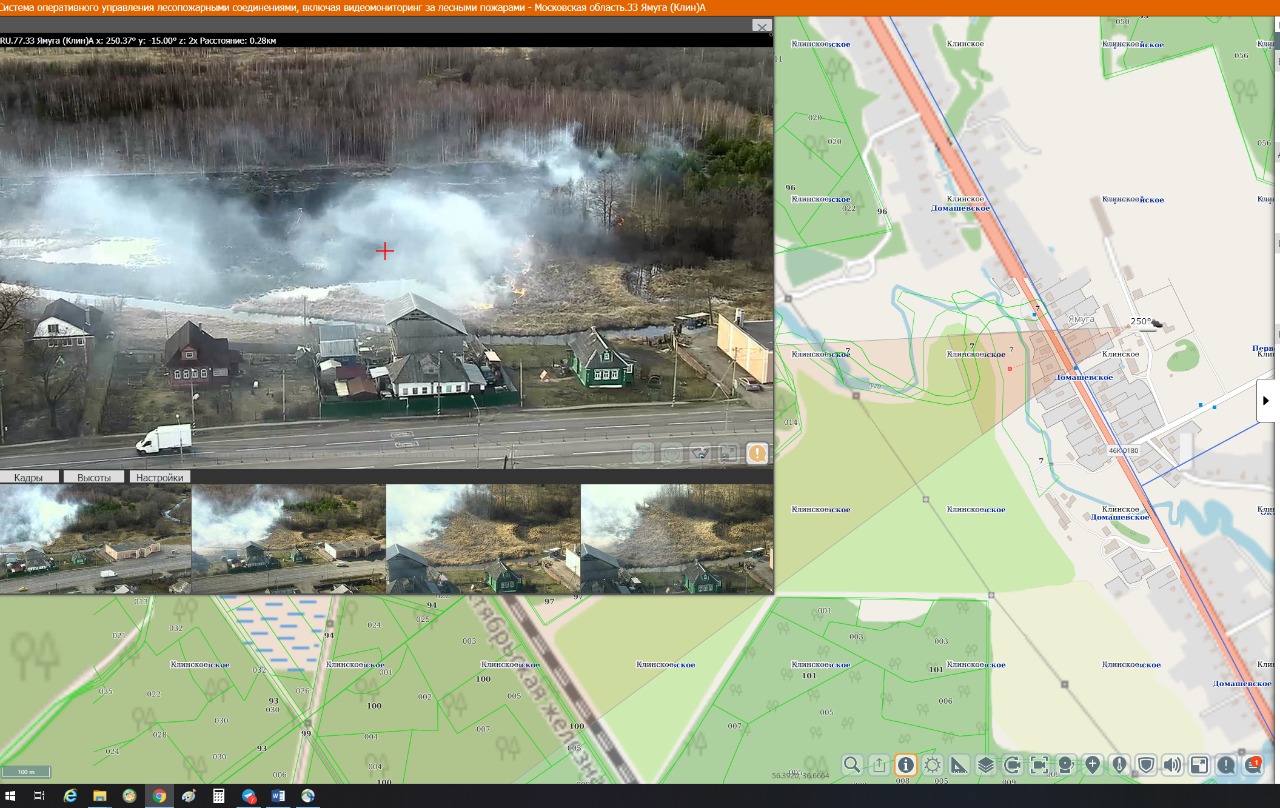Click the power circle icon on video overlay
The height and width of the screenshot is (808, 1280).
[x=672, y=453]
